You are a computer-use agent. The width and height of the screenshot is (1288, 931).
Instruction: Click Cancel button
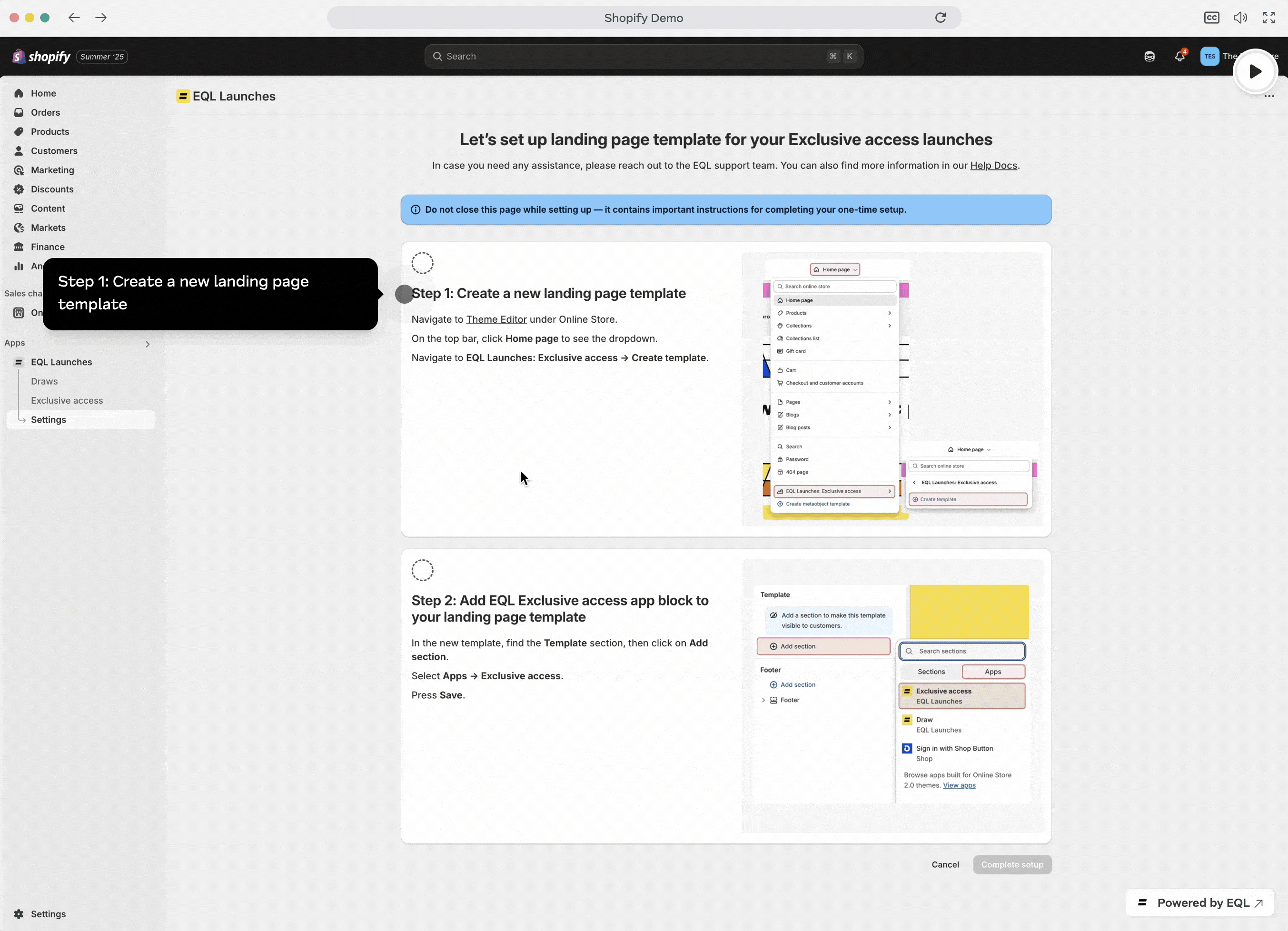coord(945,865)
